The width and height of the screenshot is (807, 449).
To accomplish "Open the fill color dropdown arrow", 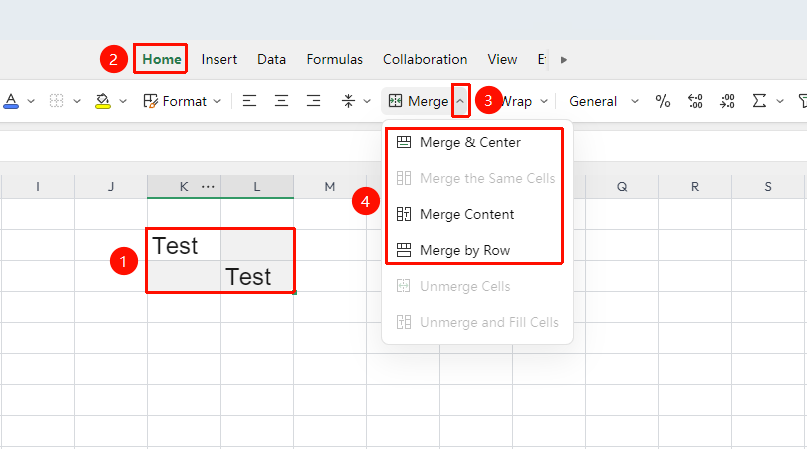I will 122,101.
